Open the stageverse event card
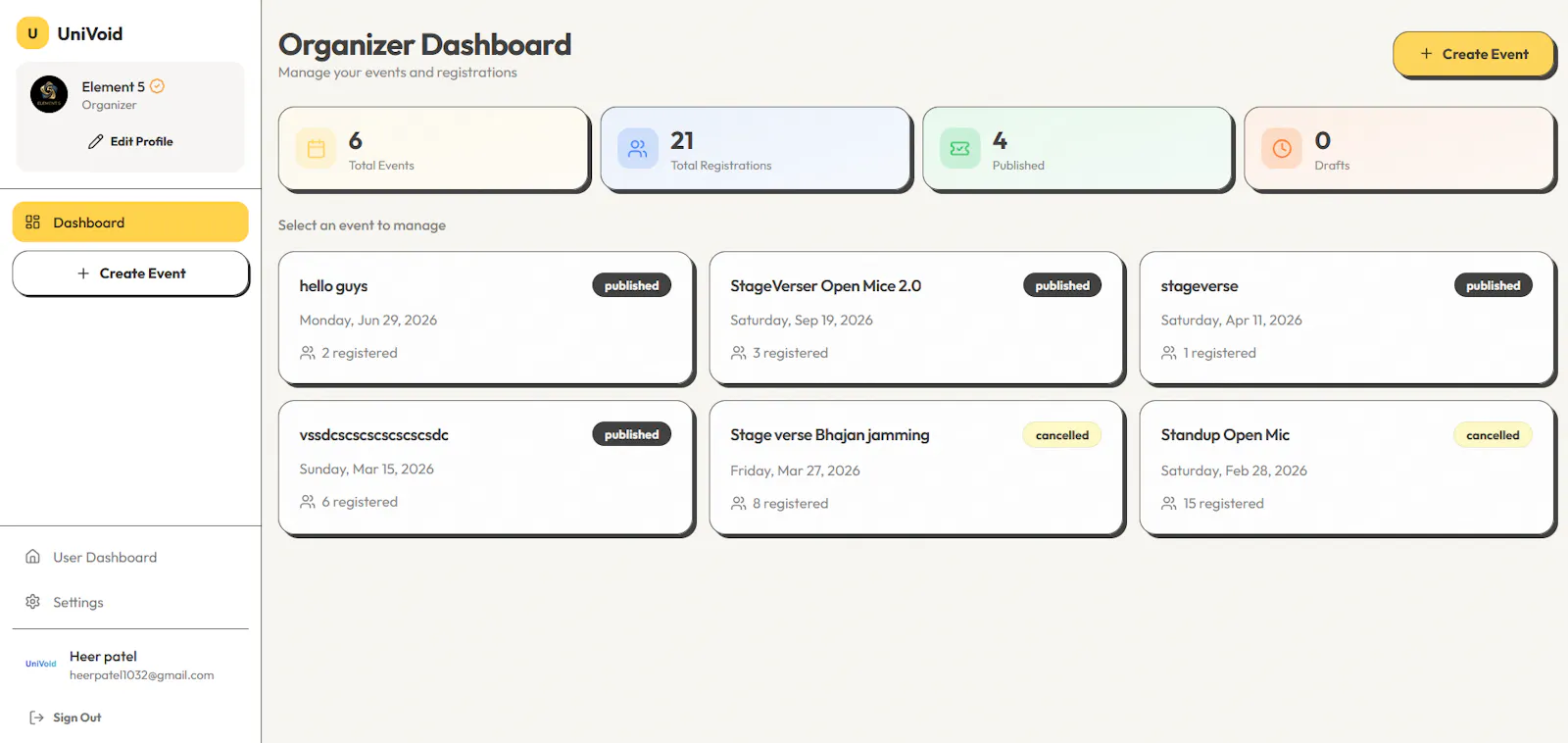Image resolution: width=1568 pixels, height=743 pixels. 1347,318
